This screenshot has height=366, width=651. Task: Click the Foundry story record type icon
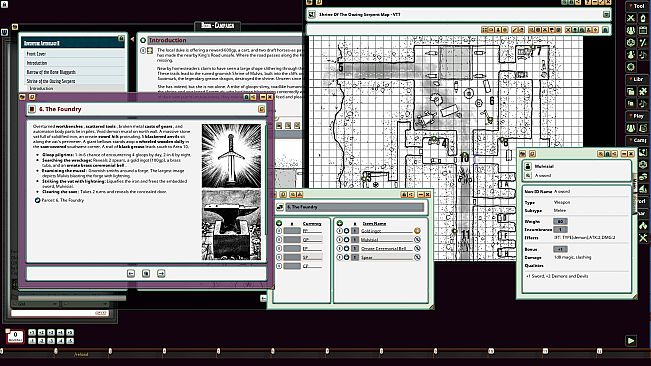tap(32, 109)
